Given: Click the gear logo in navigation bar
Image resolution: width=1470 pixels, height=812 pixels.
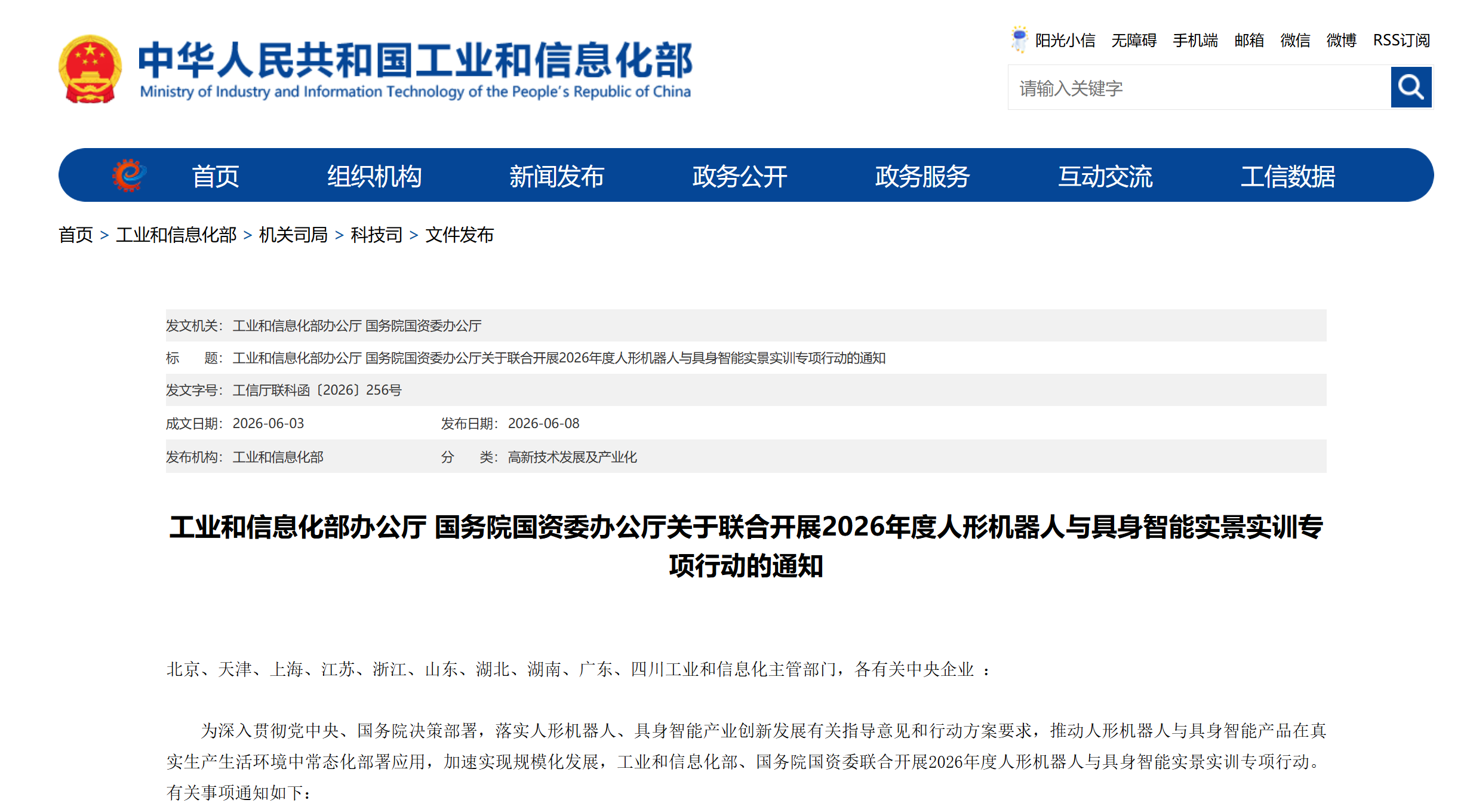Looking at the screenshot, I should click(129, 175).
